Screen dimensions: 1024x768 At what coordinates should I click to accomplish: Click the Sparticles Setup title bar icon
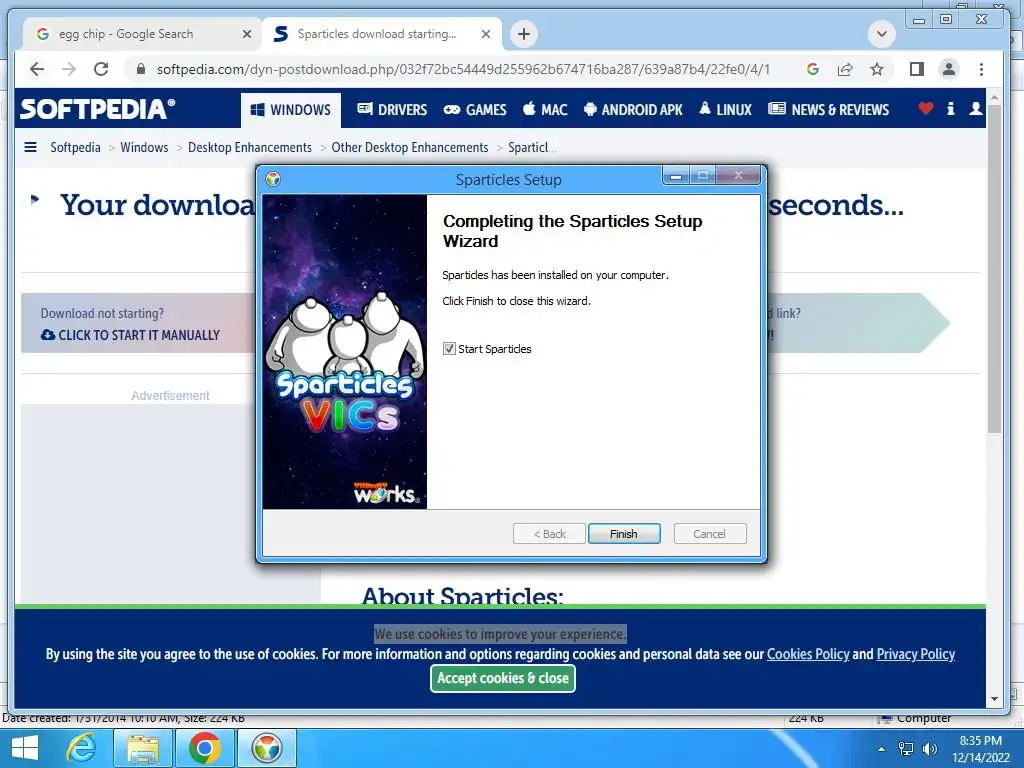pyautogui.click(x=273, y=179)
